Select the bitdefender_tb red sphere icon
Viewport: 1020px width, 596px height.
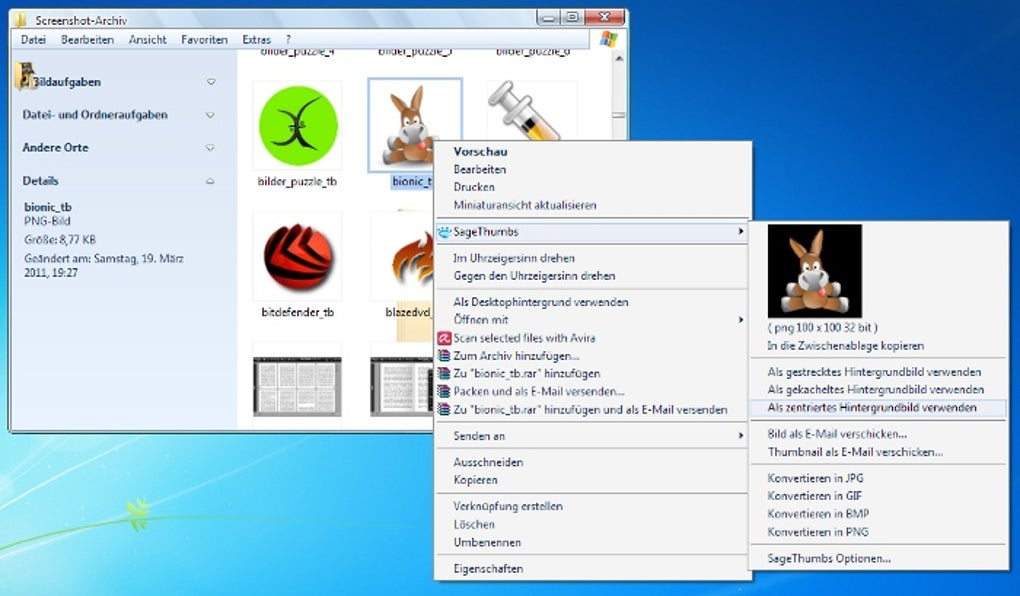coord(298,257)
